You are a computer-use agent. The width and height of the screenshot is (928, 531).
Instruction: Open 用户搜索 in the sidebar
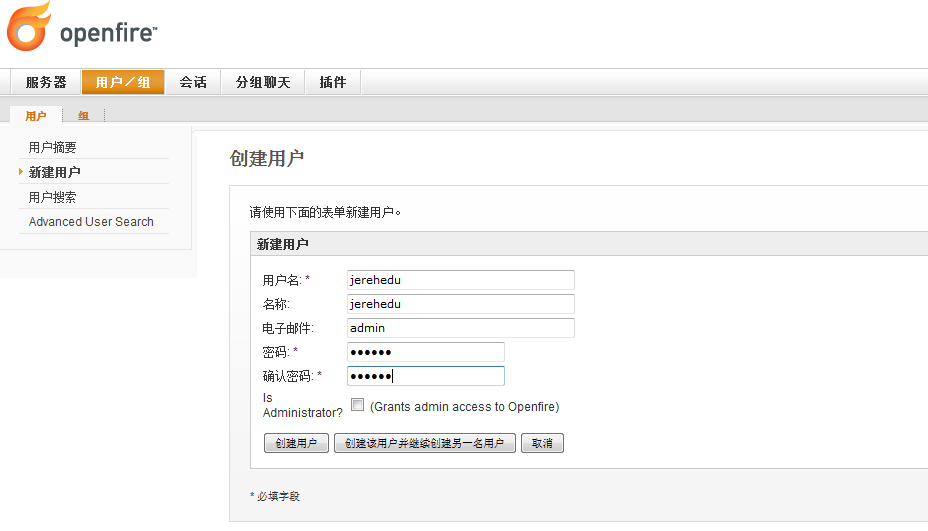[53, 197]
